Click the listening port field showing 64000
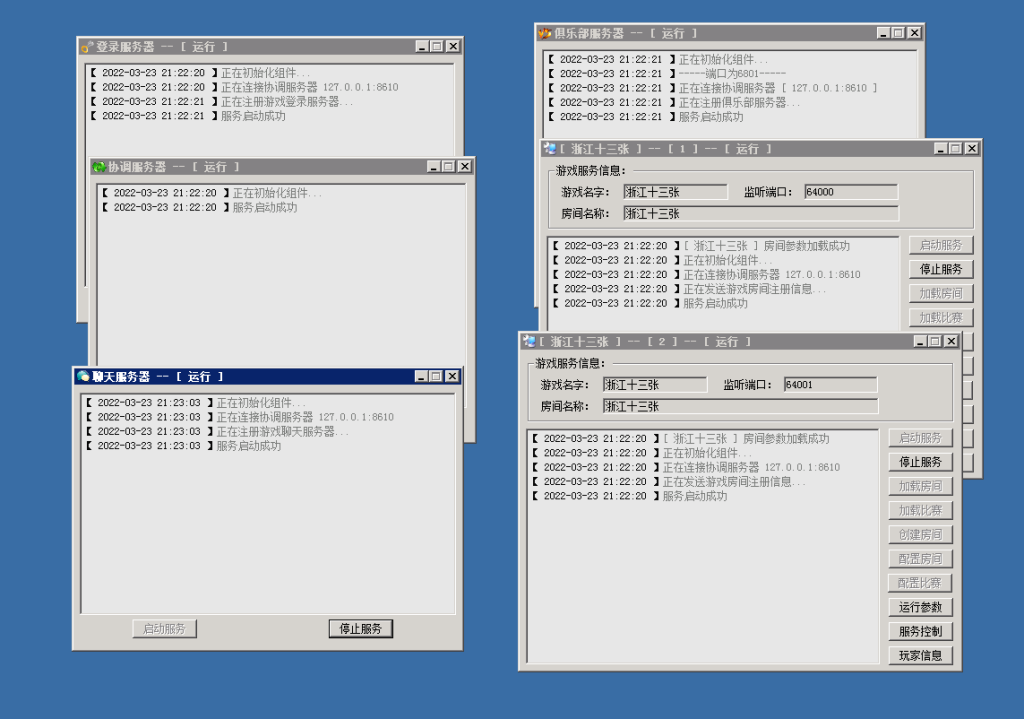This screenshot has width=1024, height=719. click(850, 192)
